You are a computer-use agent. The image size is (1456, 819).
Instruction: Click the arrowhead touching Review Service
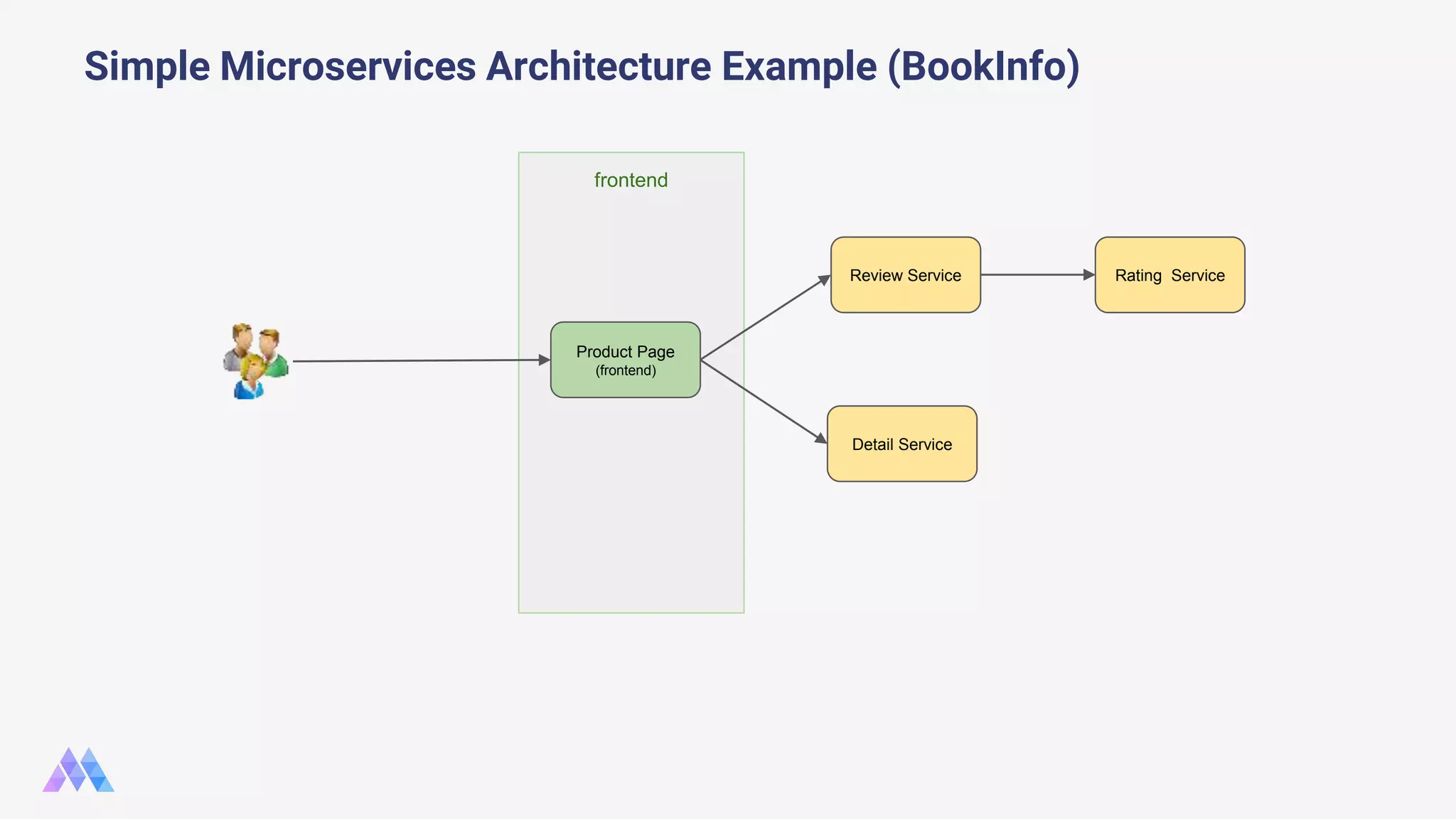pos(825,279)
